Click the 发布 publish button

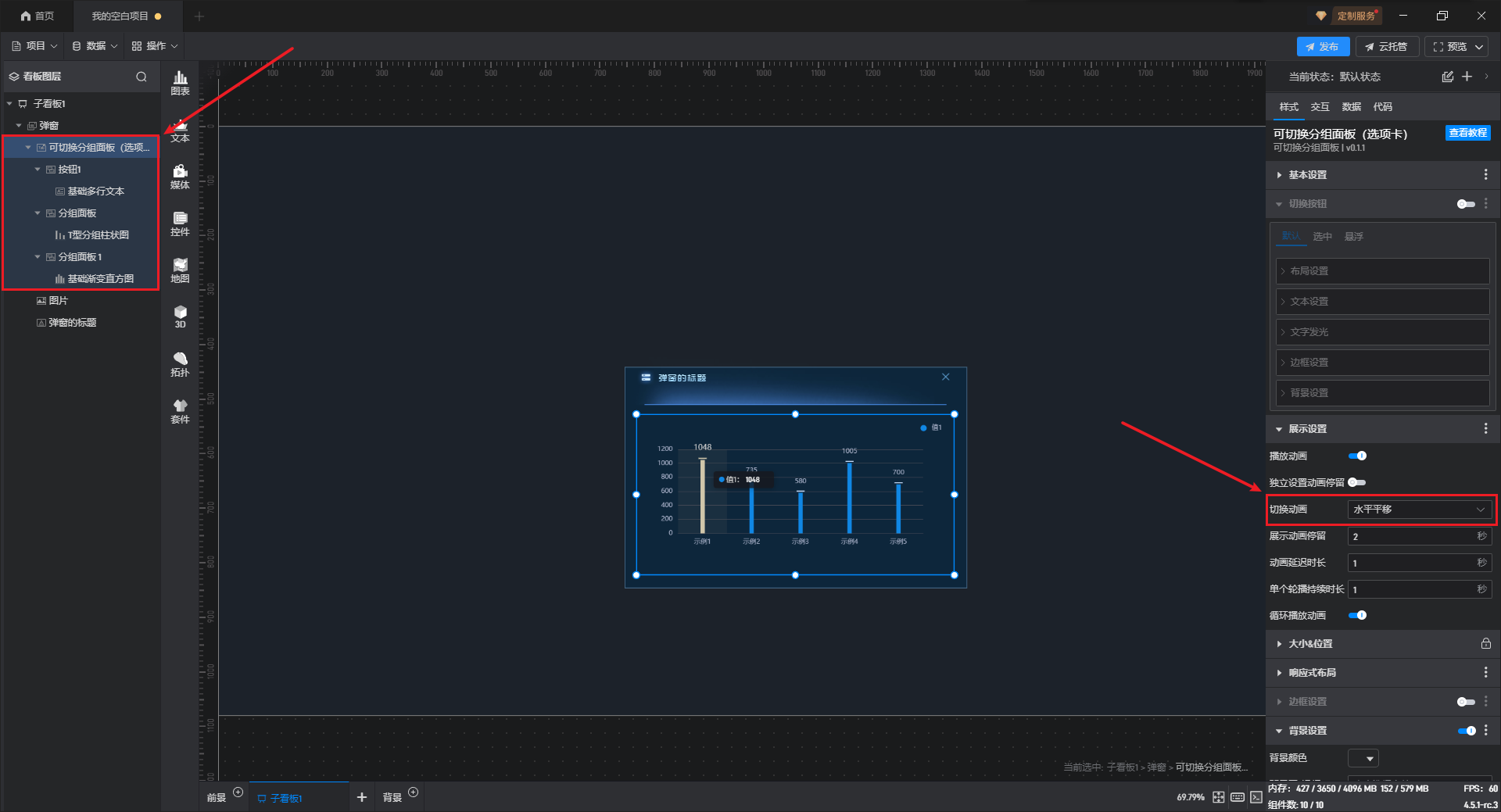coord(1323,47)
